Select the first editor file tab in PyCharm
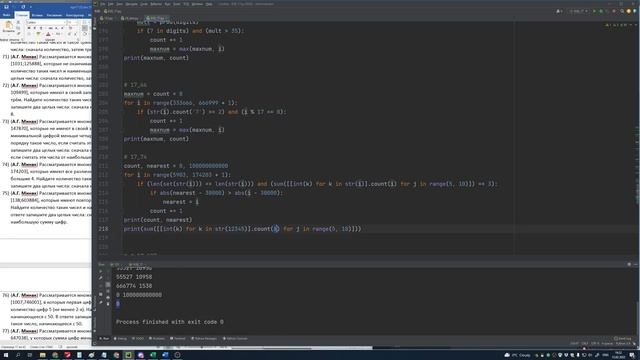Image resolution: width=640 pixels, height=360 pixels. tap(107, 18)
